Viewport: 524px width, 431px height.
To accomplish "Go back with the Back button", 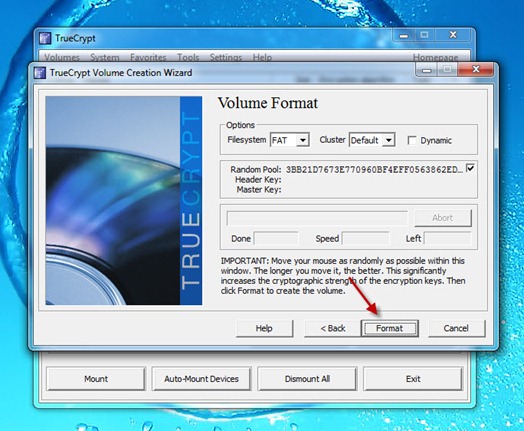I will [x=333, y=328].
